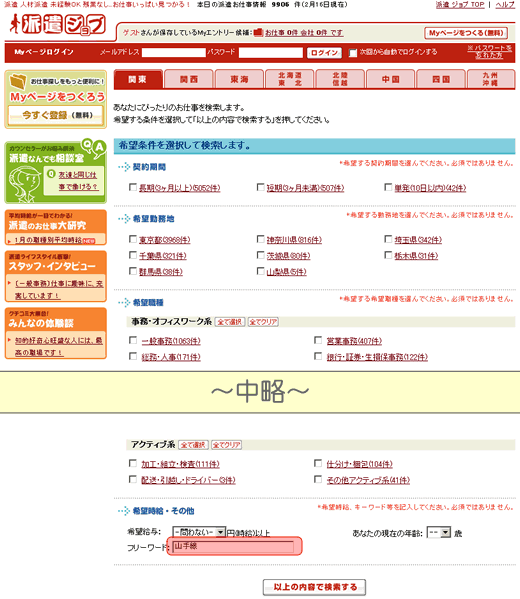The height and width of the screenshot is (599, 520).
Task: Enable the 総務・人事 job type checkbox
Action: click(133, 356)
